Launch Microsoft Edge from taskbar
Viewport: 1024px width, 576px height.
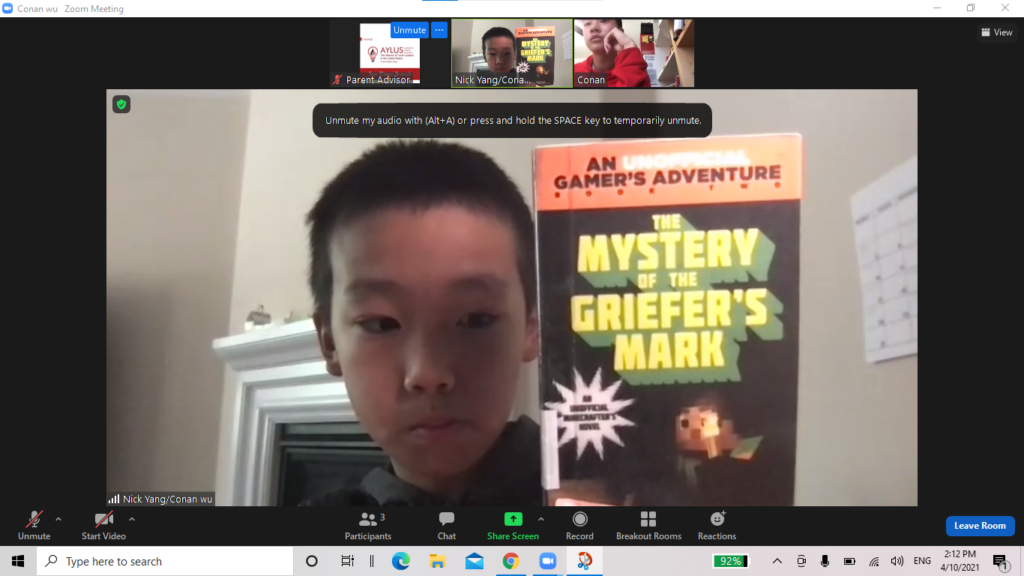tap(400, 561)
